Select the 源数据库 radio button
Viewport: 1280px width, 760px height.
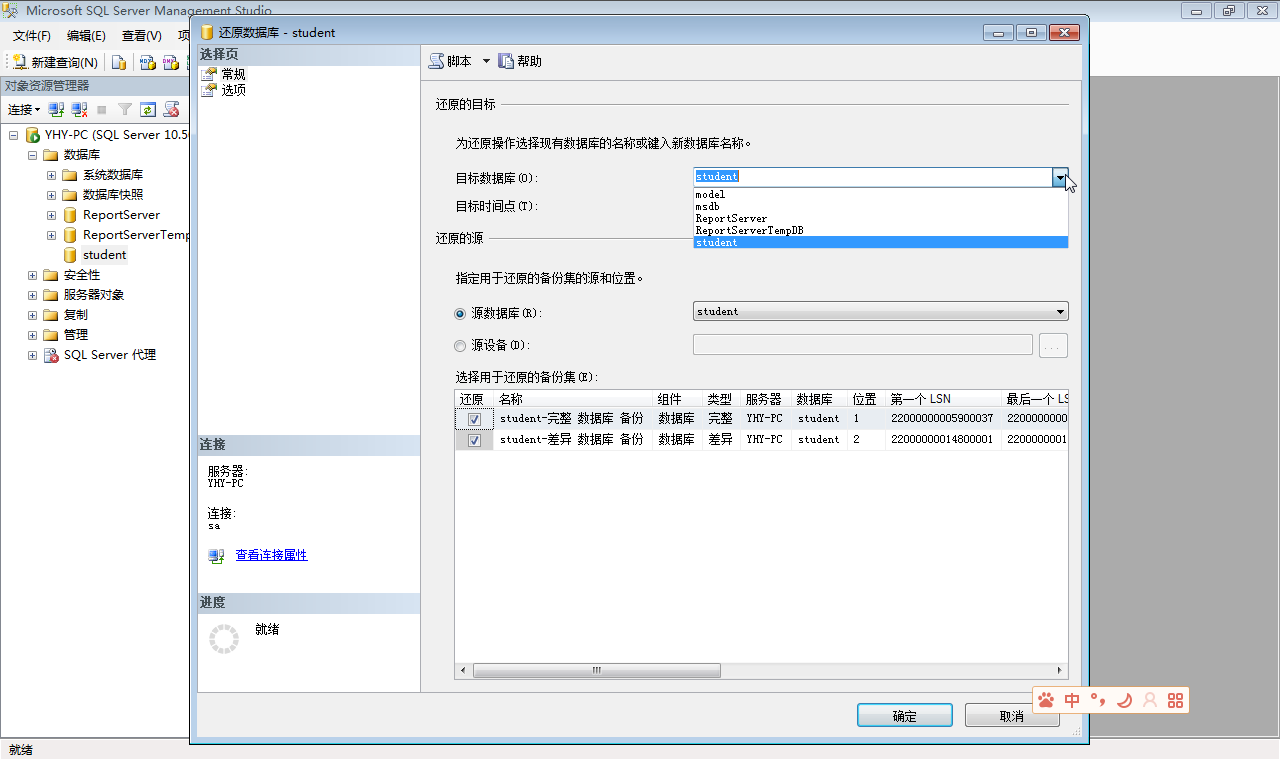click(x=460, y=313)
